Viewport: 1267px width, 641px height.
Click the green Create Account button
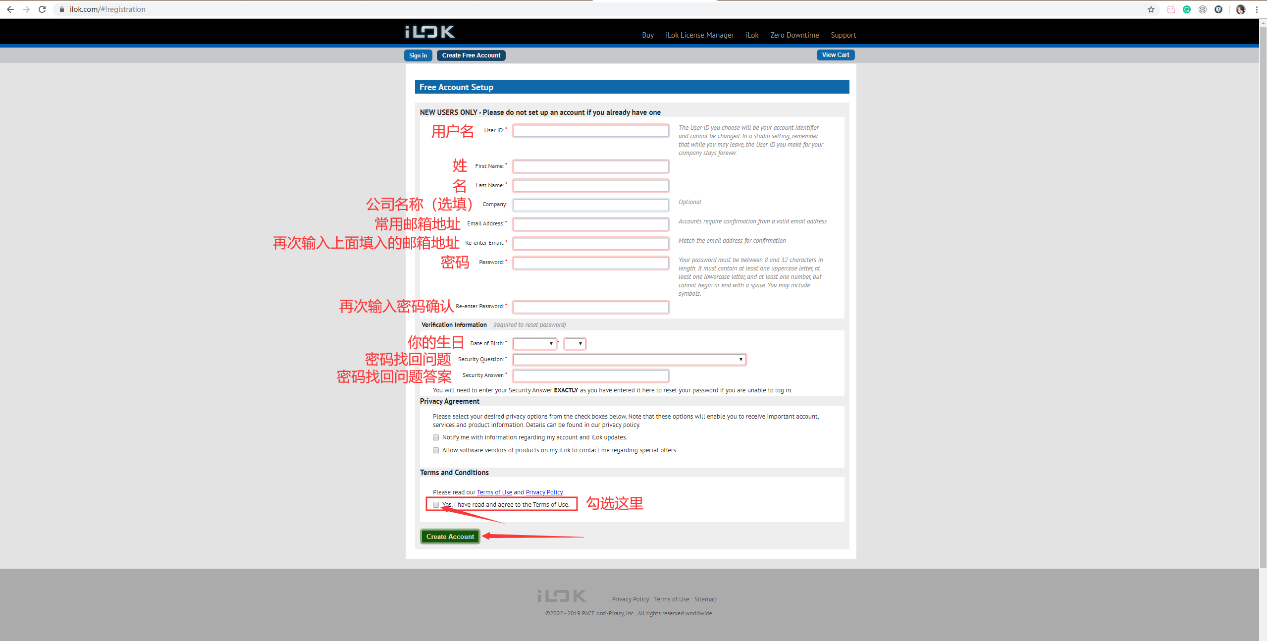tap(450, 537)
